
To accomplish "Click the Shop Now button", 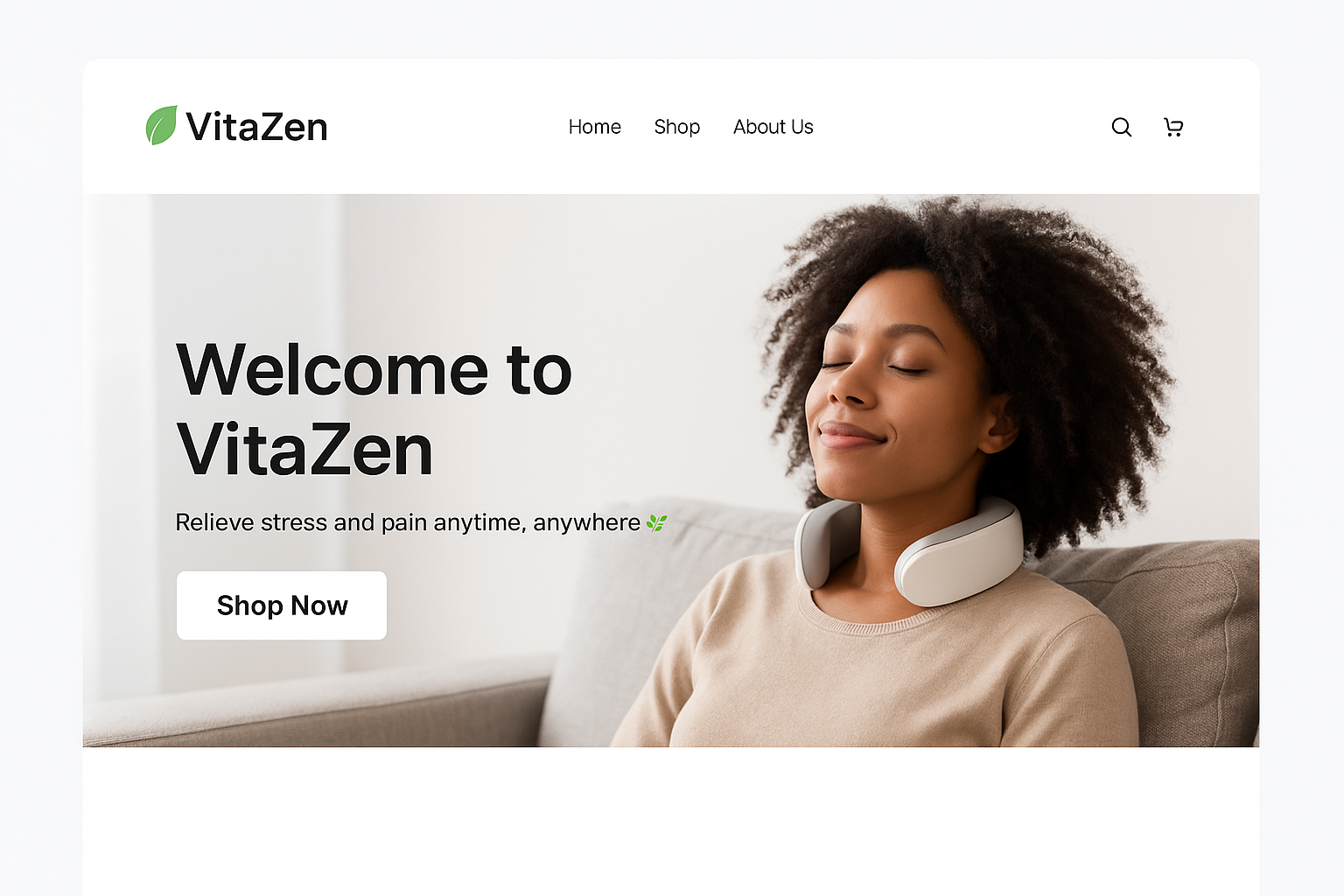I will [x=282, y=605].
